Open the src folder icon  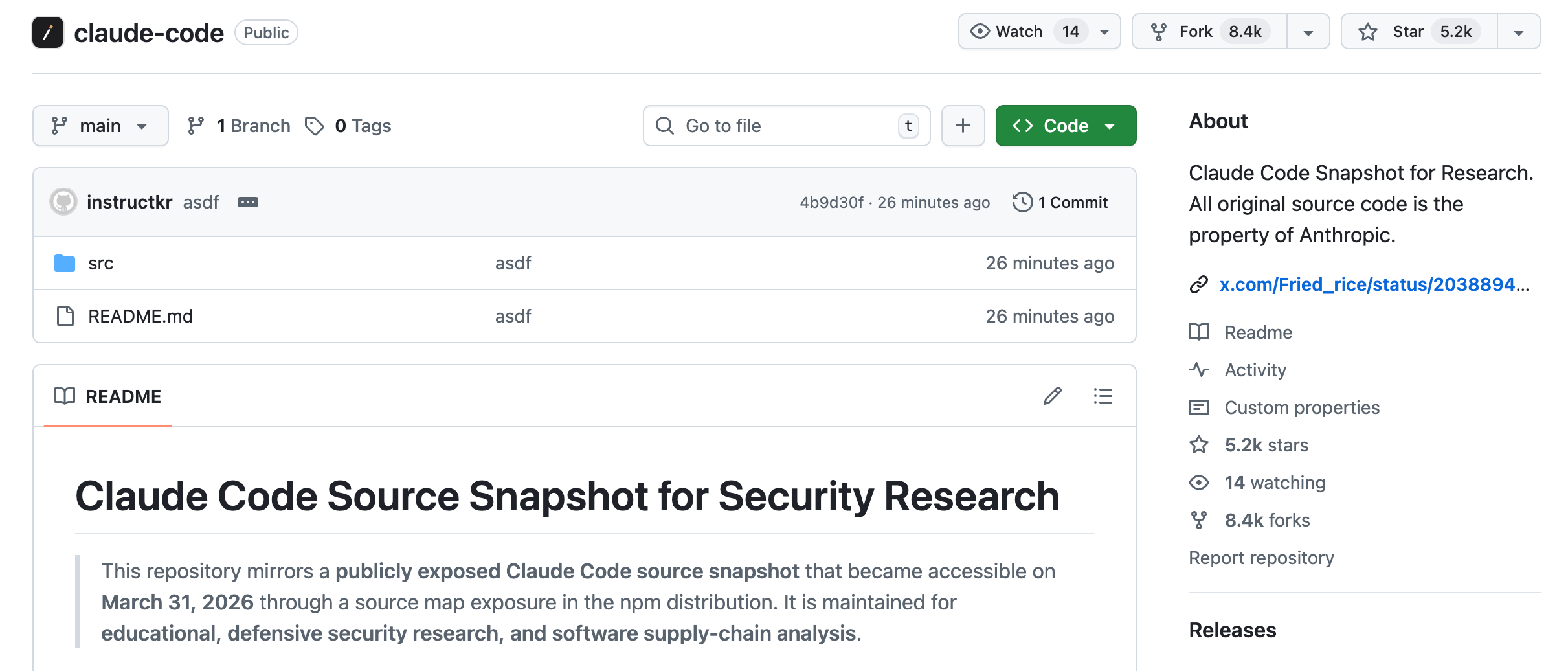point(65,263)
